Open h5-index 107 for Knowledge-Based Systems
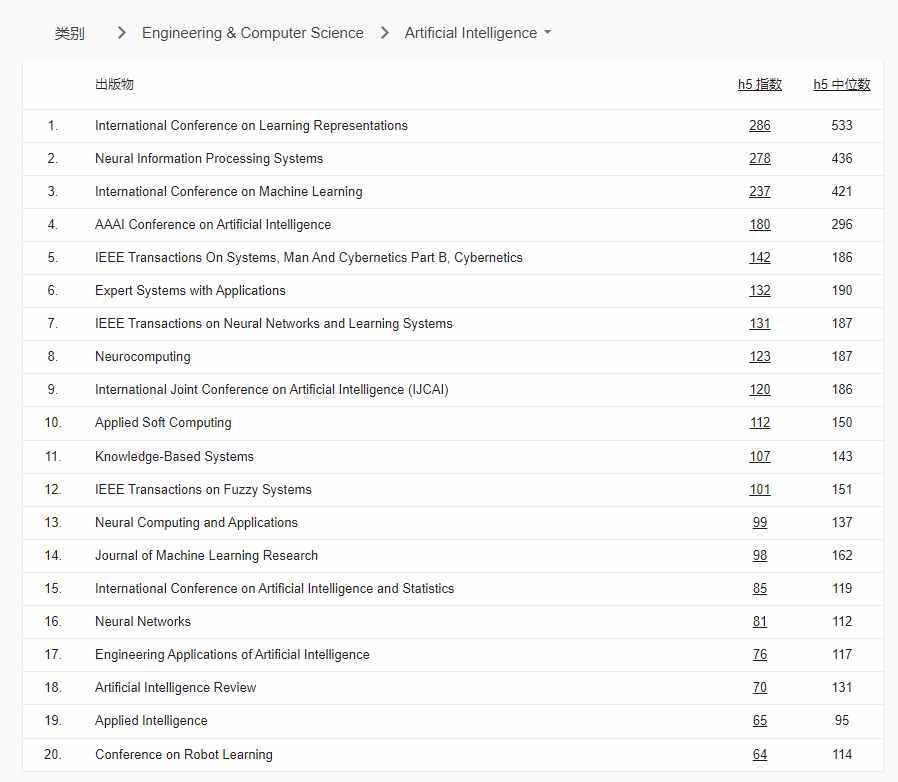The width and height of the screenshot is (898, 782). 760,455
